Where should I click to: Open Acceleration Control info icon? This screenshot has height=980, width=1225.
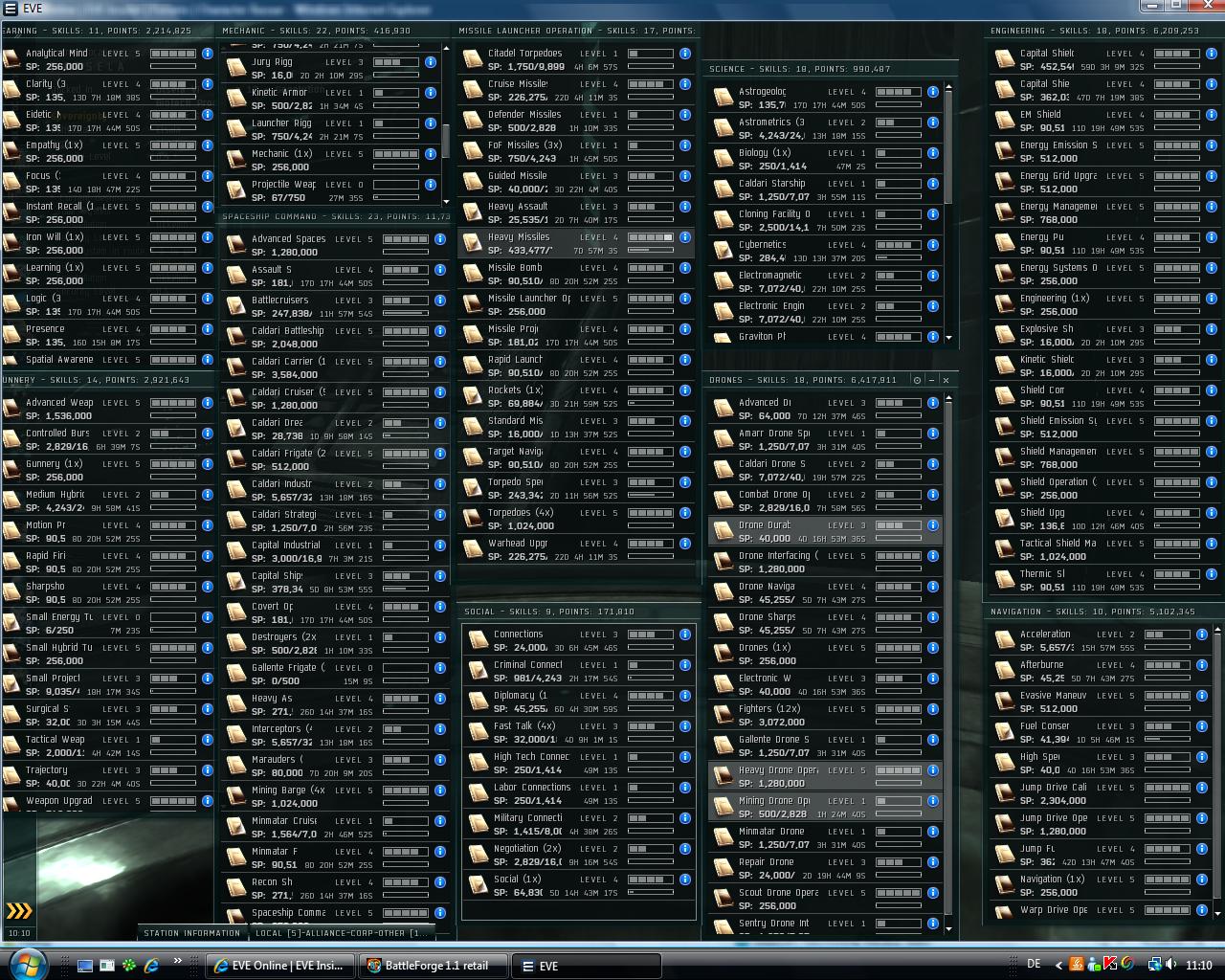1202,635
